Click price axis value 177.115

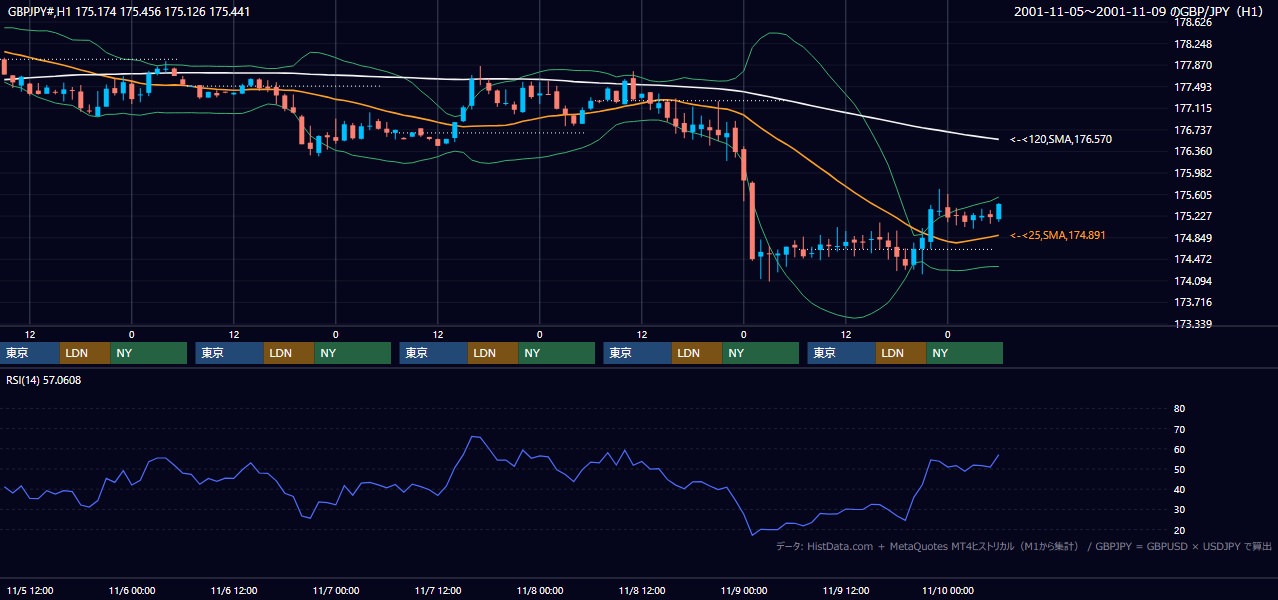pos(1192,108)
